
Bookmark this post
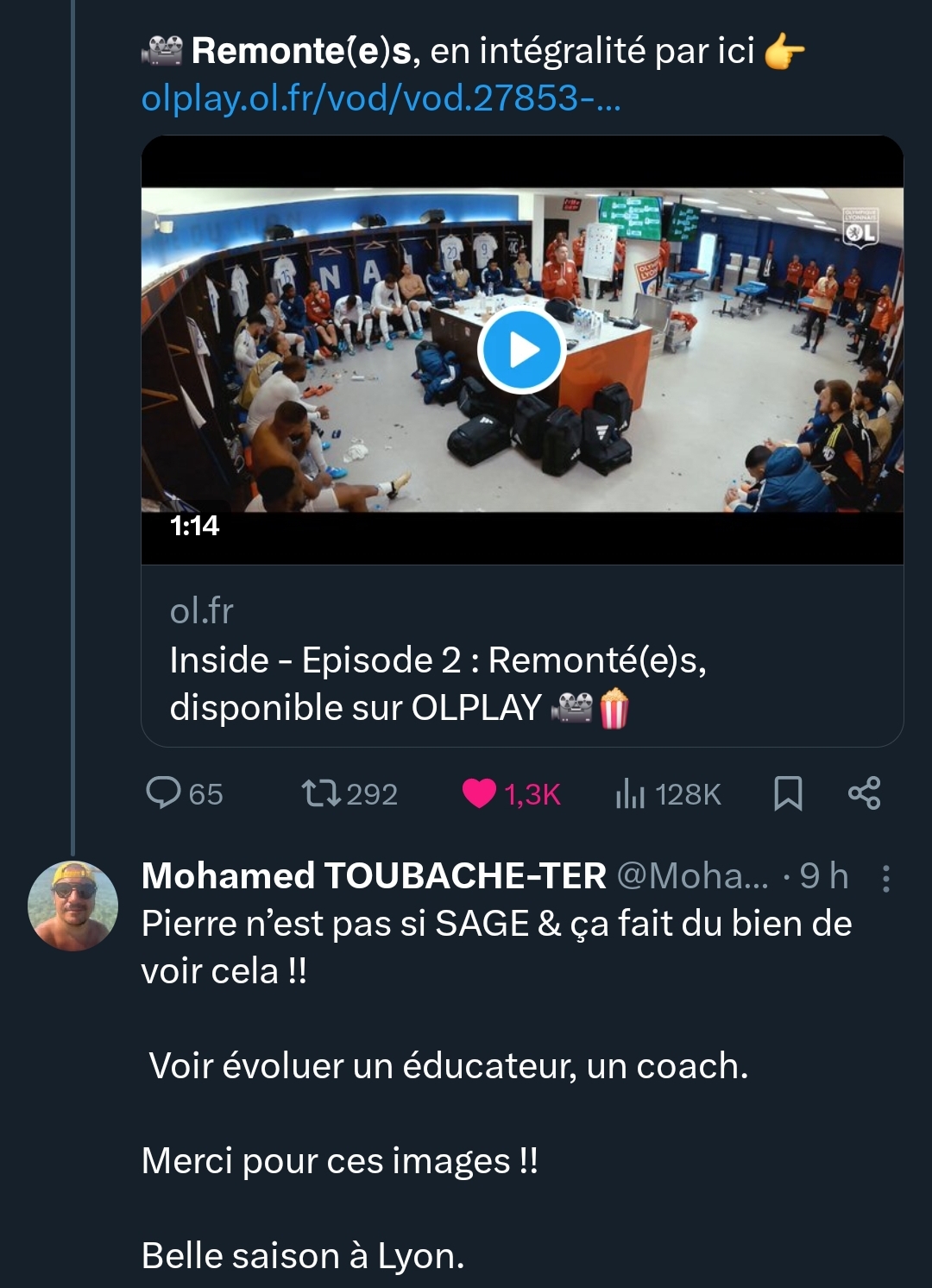pos(788,793)
